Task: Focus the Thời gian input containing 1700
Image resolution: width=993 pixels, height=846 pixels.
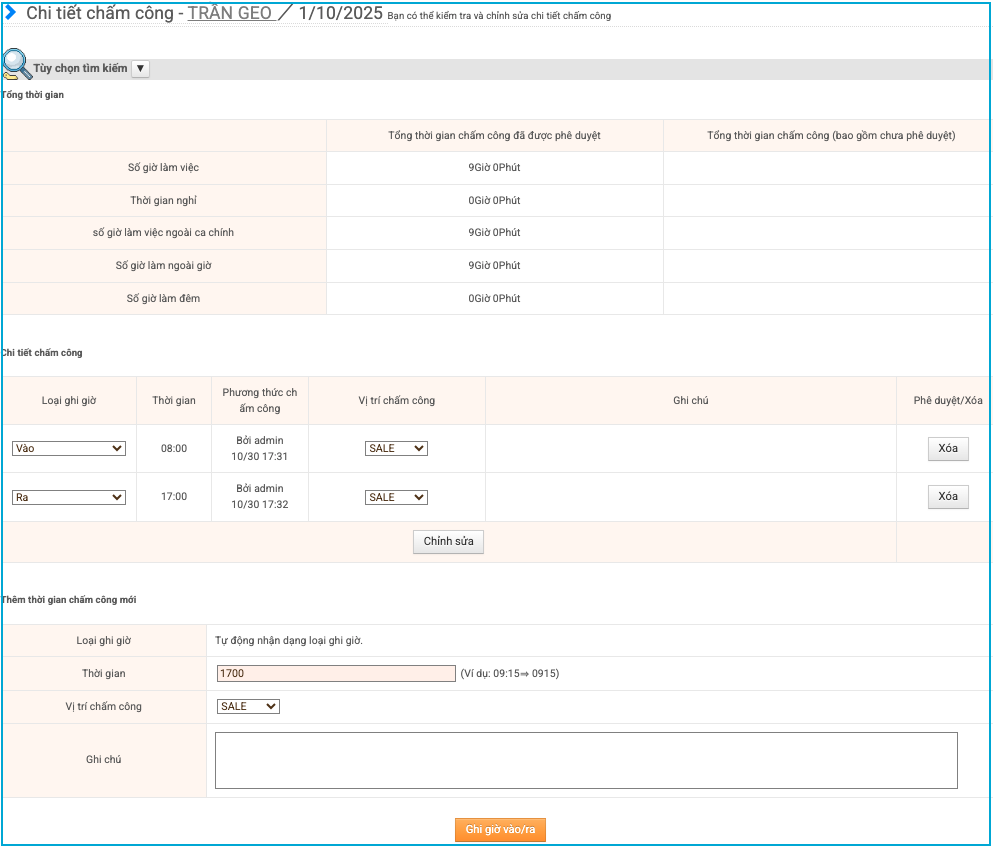Action: [336, 674]
